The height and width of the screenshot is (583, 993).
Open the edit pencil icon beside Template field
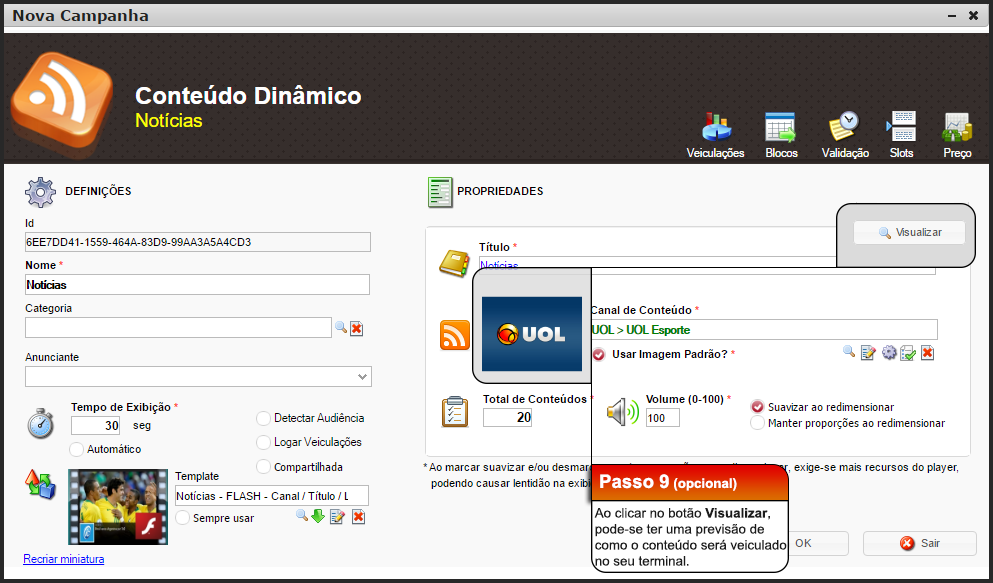point(338,517)
